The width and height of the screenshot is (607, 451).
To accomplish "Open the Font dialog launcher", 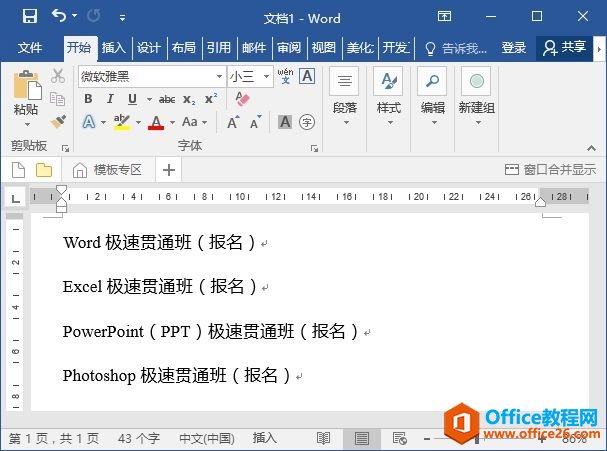I will 314,149.
